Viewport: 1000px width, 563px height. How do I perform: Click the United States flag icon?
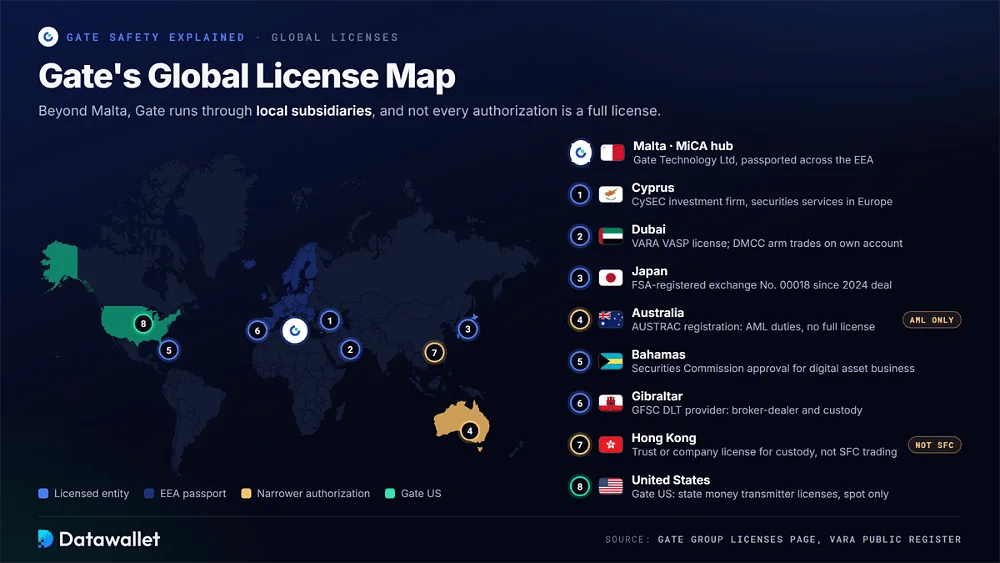[x=610, y=486]
